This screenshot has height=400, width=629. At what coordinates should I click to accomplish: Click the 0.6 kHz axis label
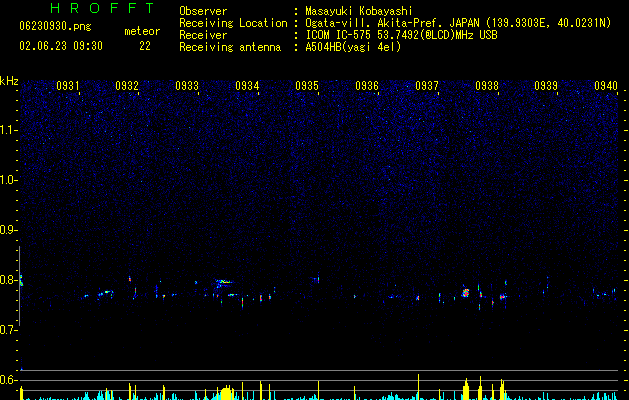pos(8,380)
